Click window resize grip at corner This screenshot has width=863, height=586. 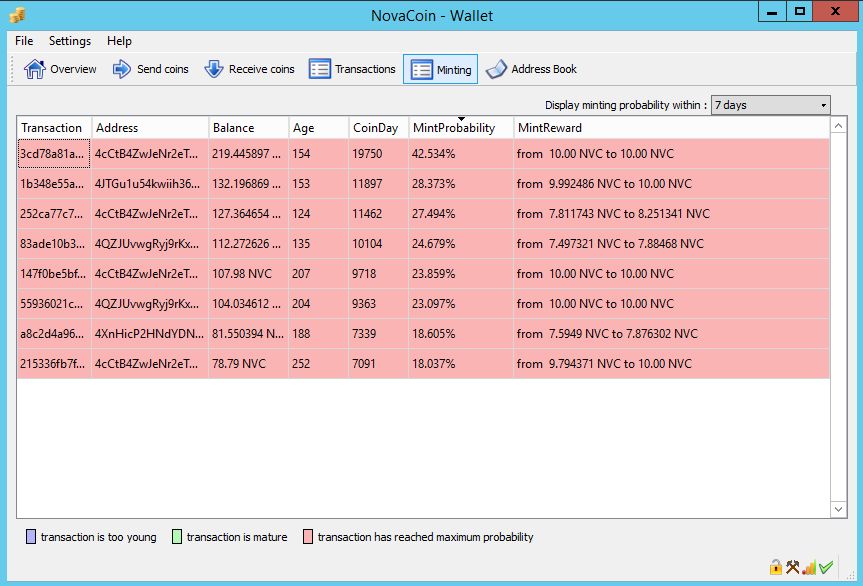pos(851,576)
